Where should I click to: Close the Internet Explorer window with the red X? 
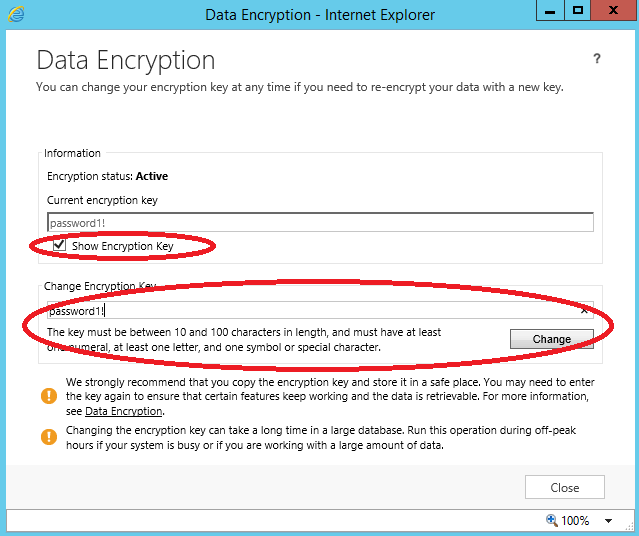point(613,11)
